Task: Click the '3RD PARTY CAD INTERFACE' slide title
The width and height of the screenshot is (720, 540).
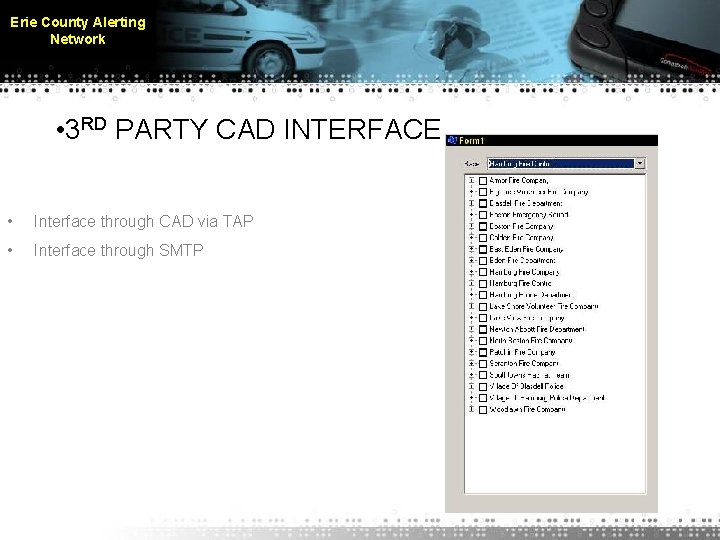Action: (253, 129)
